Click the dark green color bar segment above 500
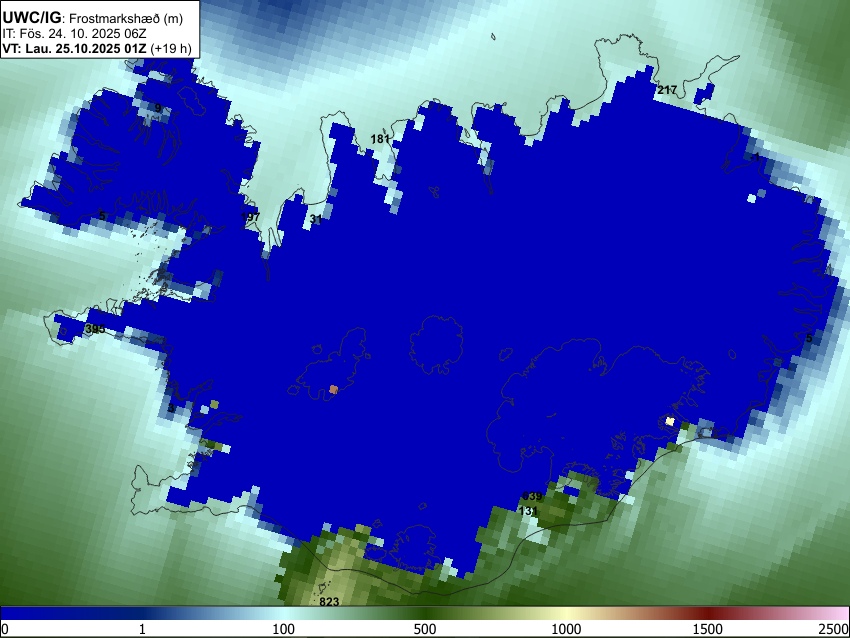 pos(425,613)
